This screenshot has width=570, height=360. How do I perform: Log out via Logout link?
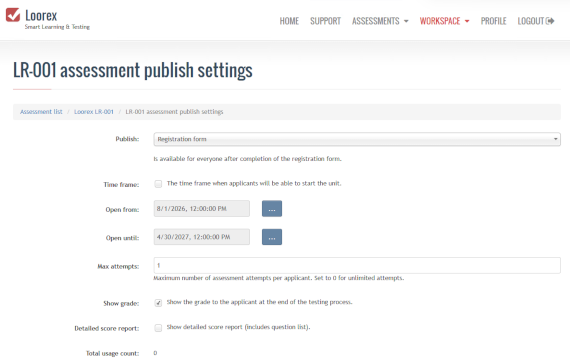point(535,21)
